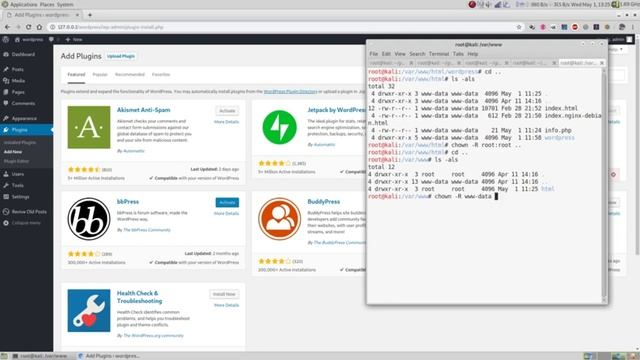The width and height of the screenshot is (640, 360).
Task: Open the BuddyPress title link
Action: point(324,202)
